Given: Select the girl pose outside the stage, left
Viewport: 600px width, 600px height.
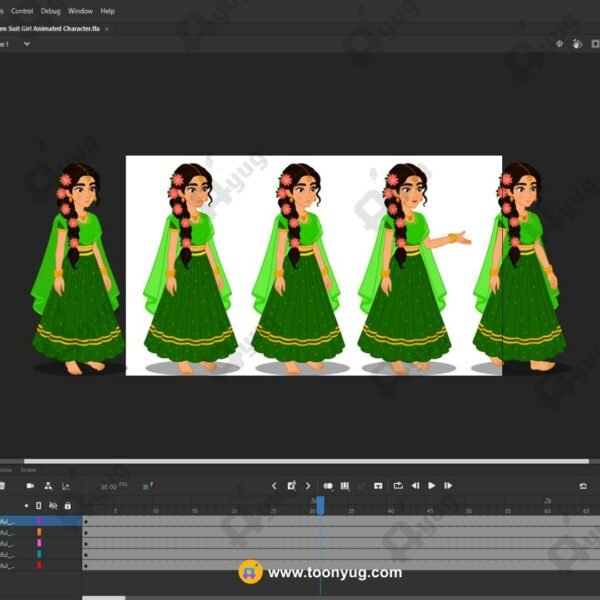Looking at the screenshot, I should (78, 269).
